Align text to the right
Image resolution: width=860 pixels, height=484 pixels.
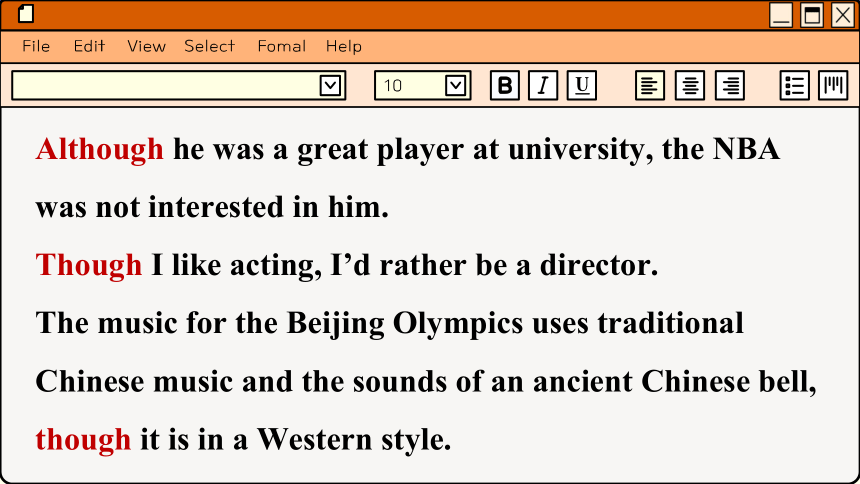pos(729,85)
